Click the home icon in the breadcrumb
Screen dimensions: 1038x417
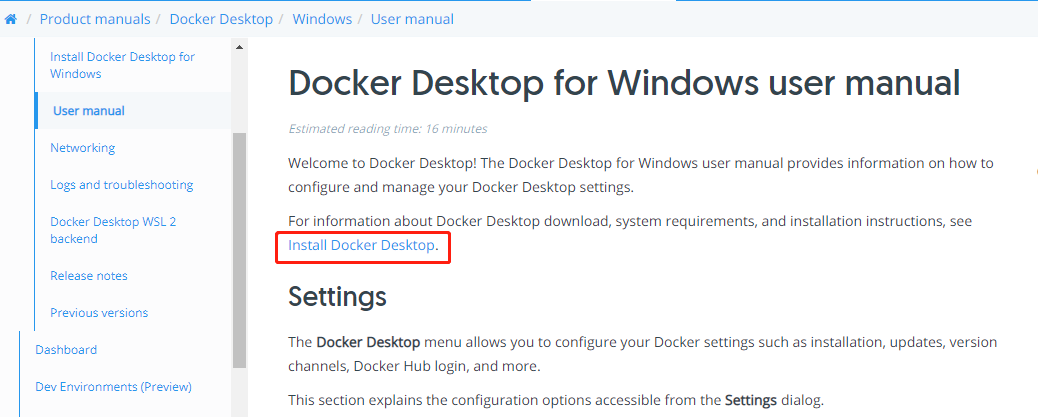10,19
